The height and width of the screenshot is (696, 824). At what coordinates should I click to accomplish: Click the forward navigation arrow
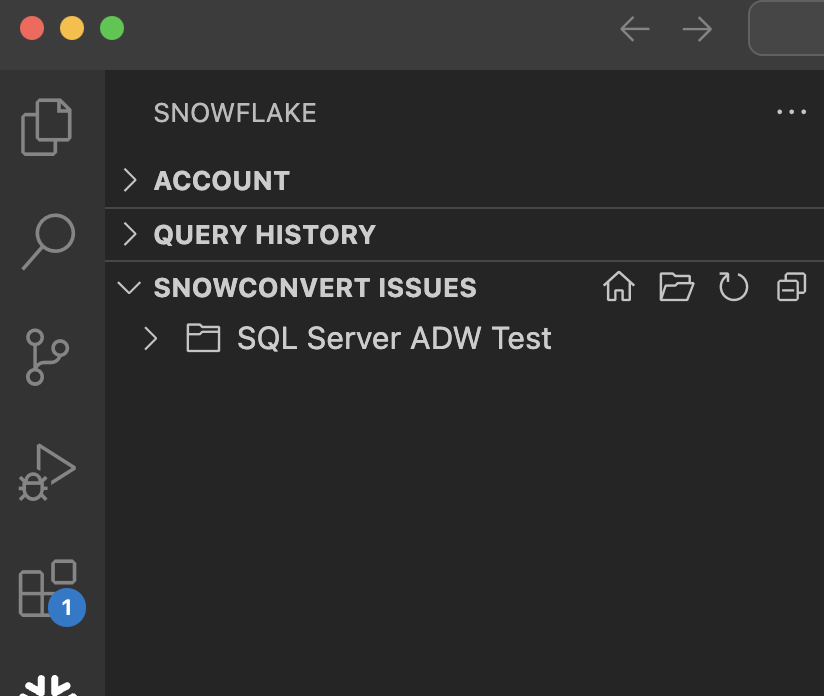(x=697, y=29)
